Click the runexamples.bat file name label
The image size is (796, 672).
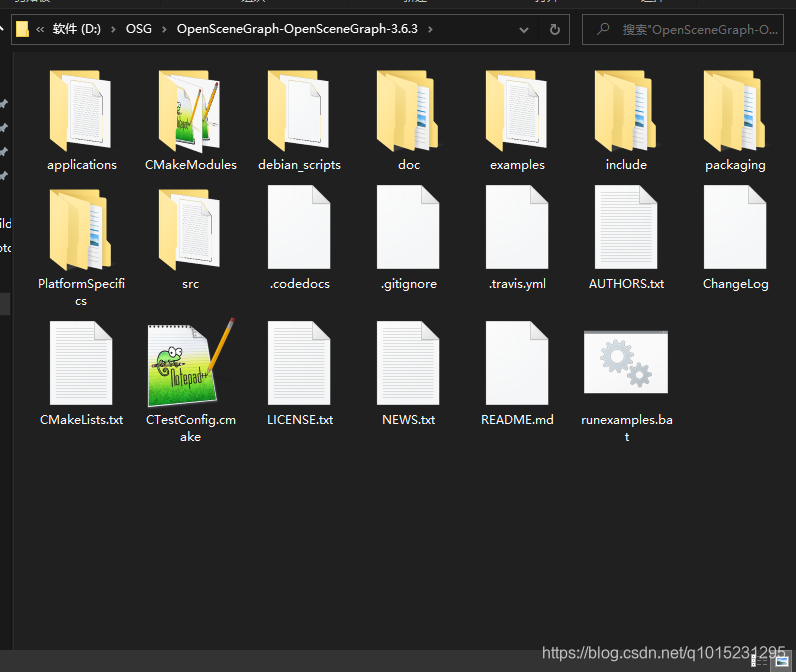coord(626,428)
